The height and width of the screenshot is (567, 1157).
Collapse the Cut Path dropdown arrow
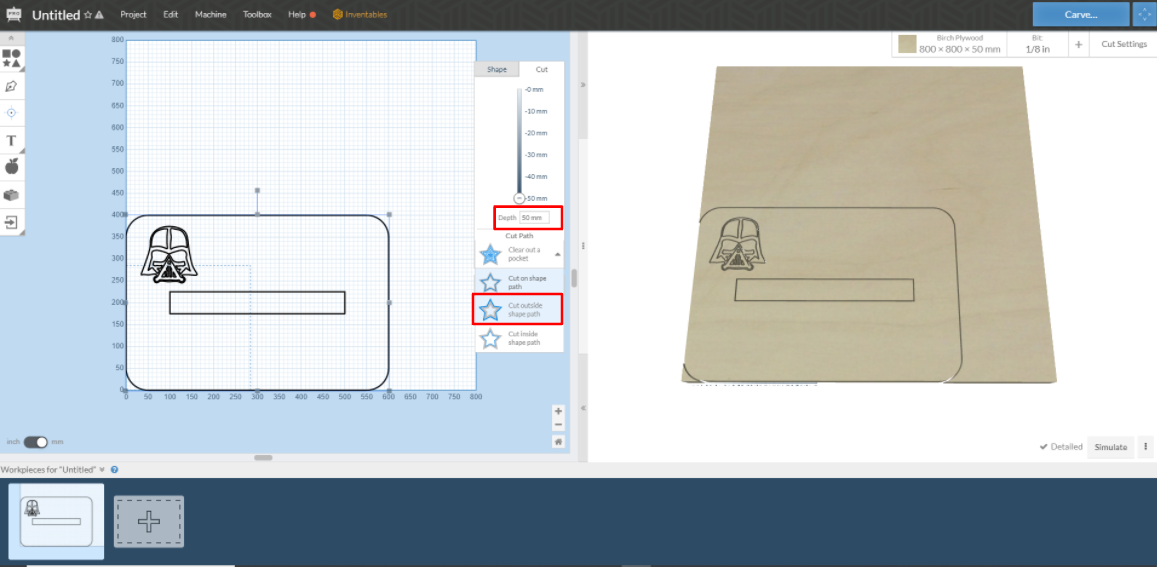point(557,254)
